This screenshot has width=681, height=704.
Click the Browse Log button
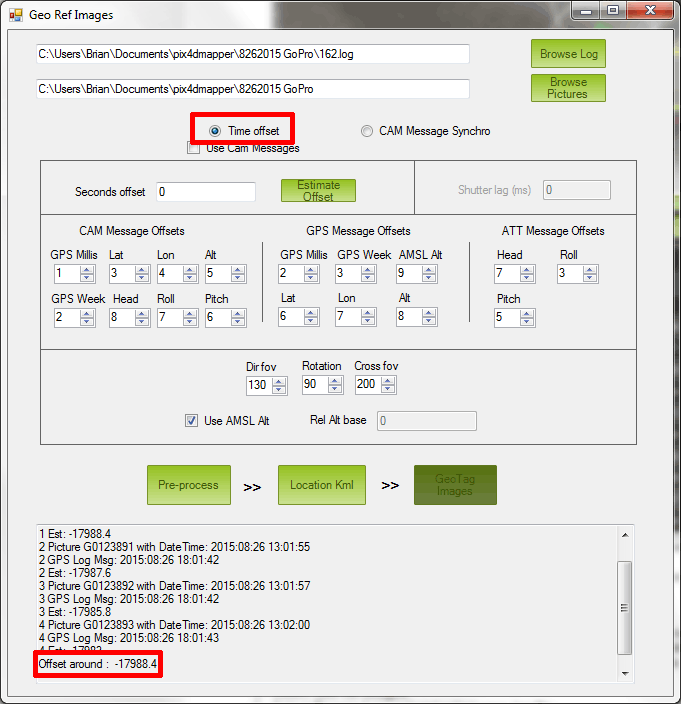tap(568, 54)
